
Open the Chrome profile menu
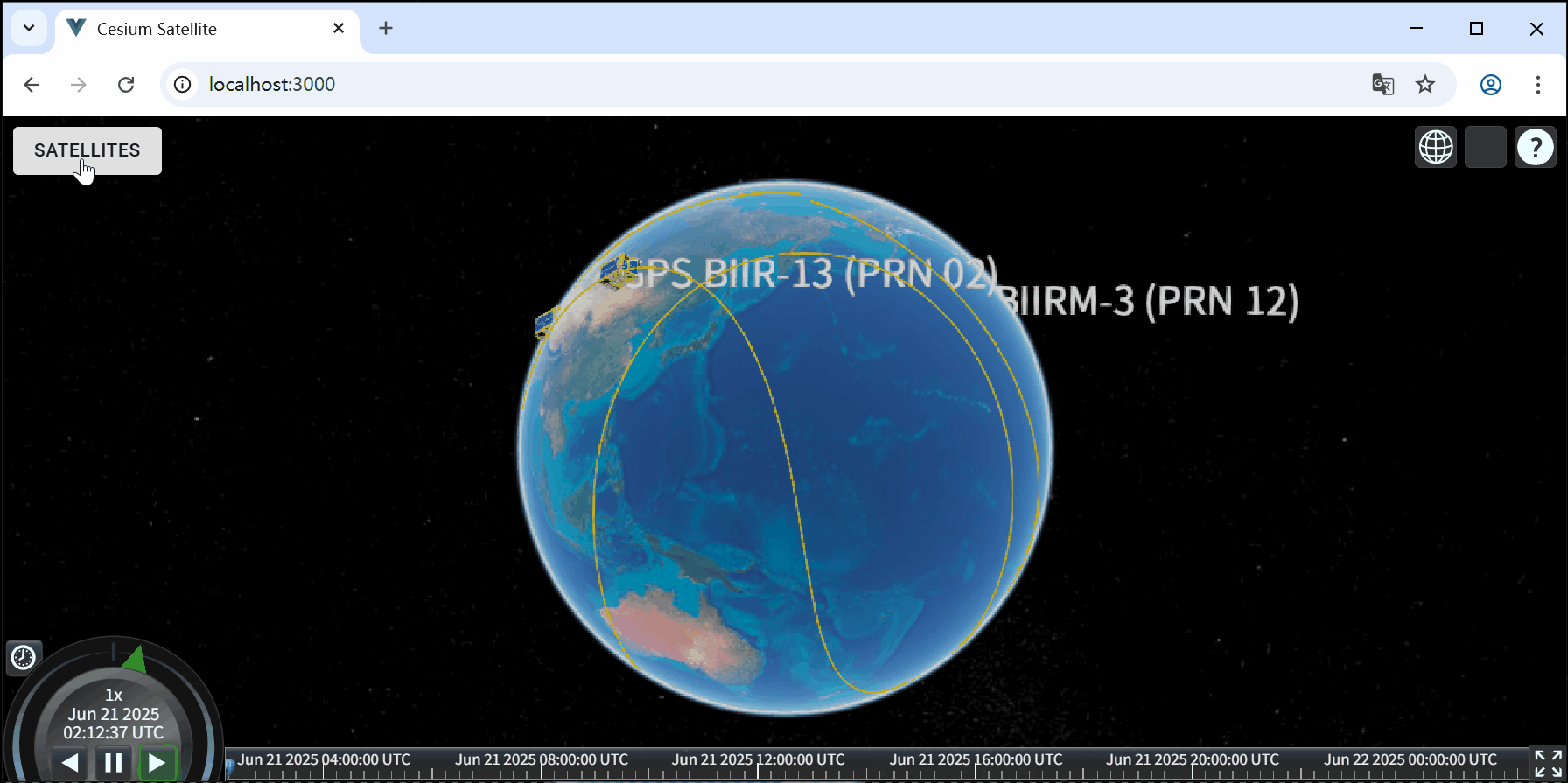pyautogui.click(x=1491, y=84)
